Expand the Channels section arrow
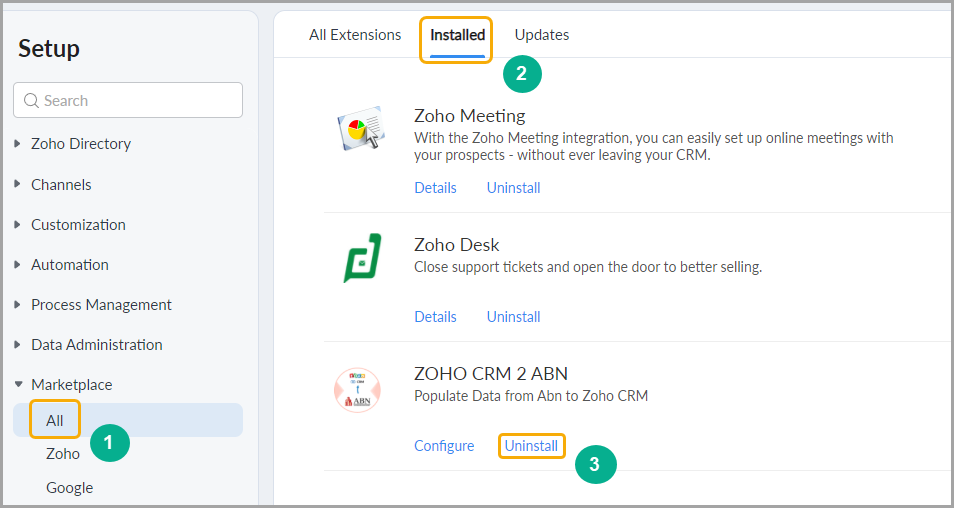954x508 pixels. click(18, 184)
